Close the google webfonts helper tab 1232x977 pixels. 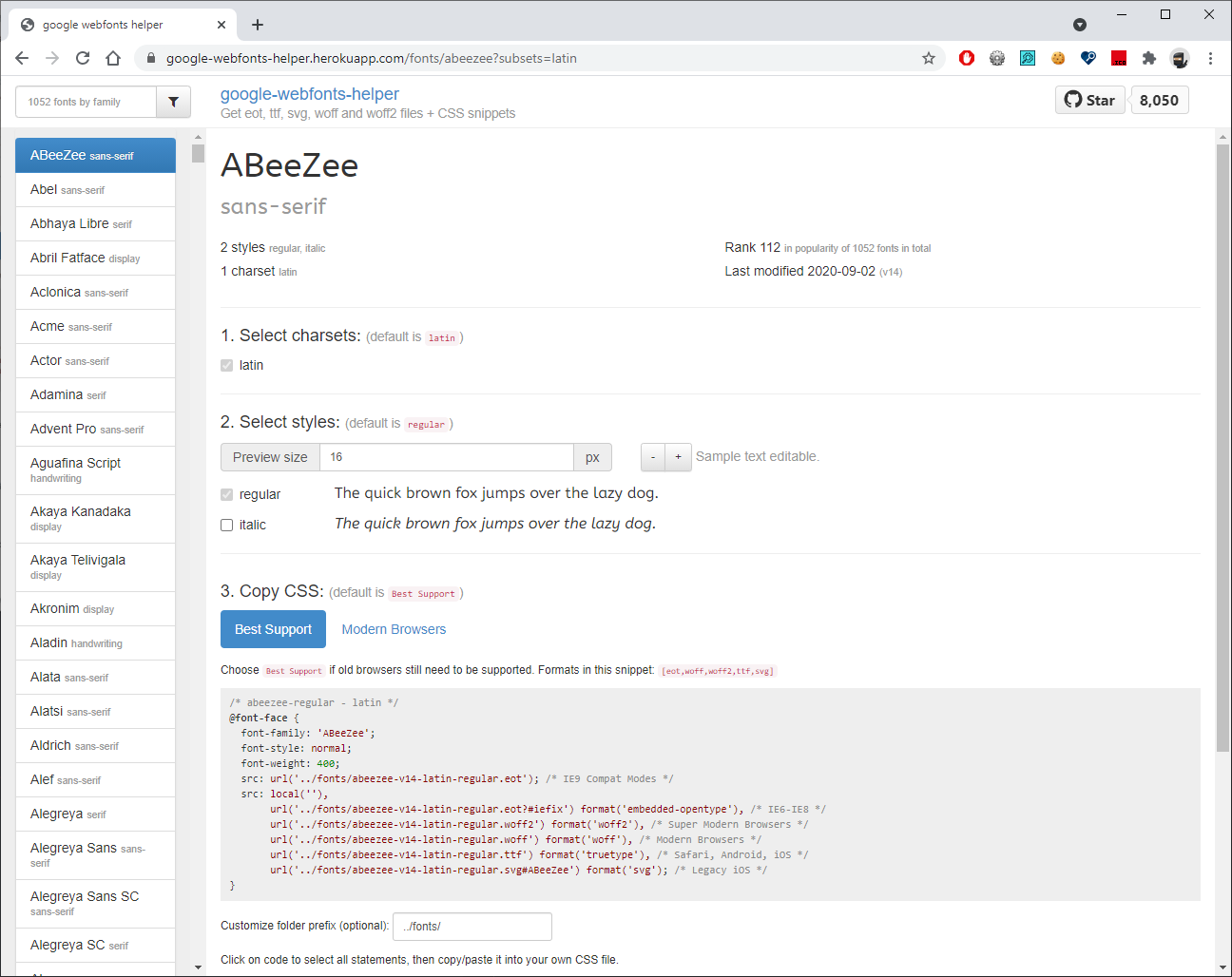point(221,25)
